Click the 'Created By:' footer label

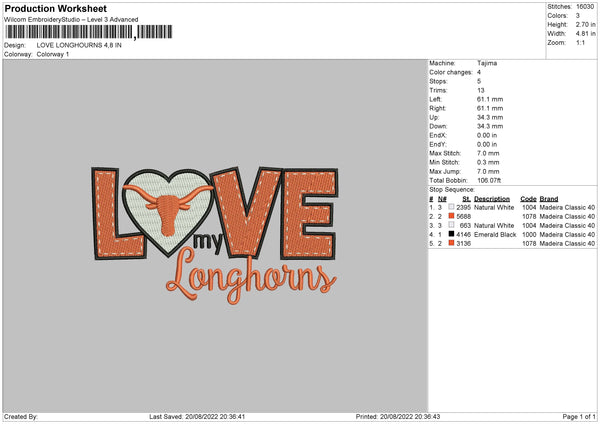coord(21,416)
